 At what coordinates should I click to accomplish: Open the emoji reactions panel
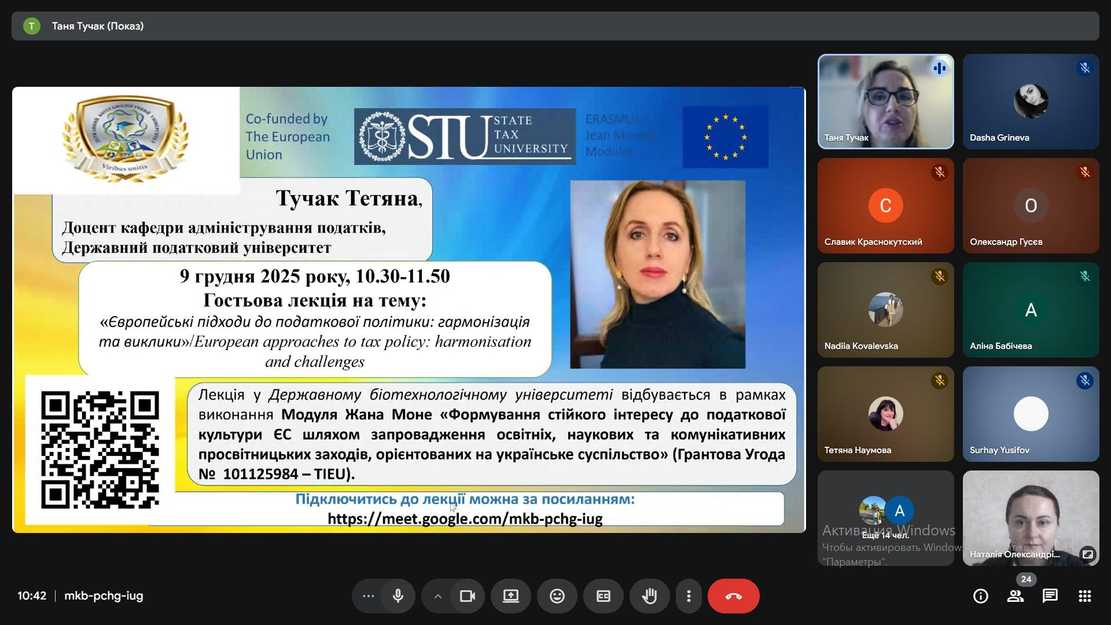[556, 595]
